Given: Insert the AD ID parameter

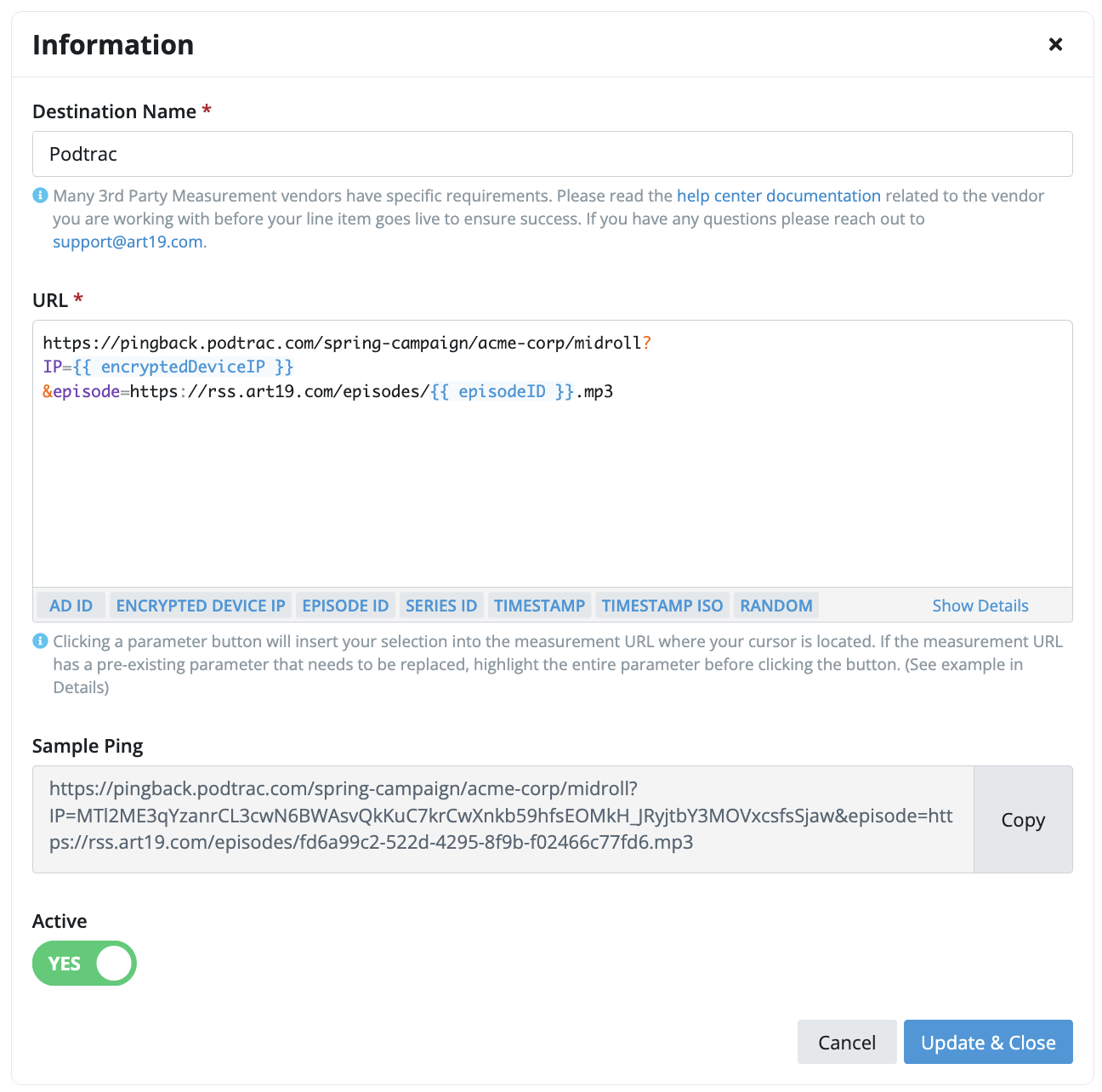Looking at the screenshot, I should coord(71,606).
